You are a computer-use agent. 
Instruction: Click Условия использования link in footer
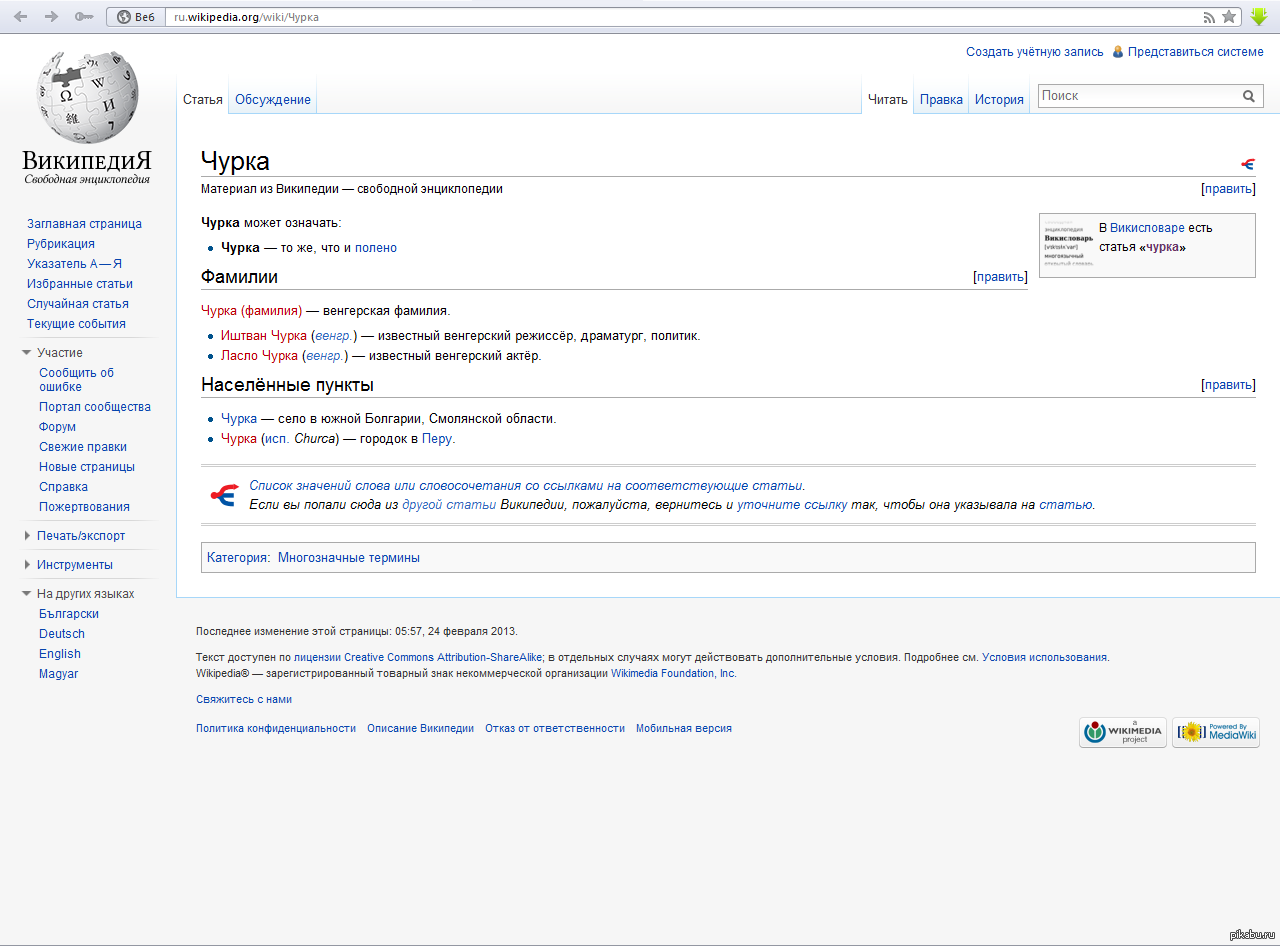point(1044,658)
